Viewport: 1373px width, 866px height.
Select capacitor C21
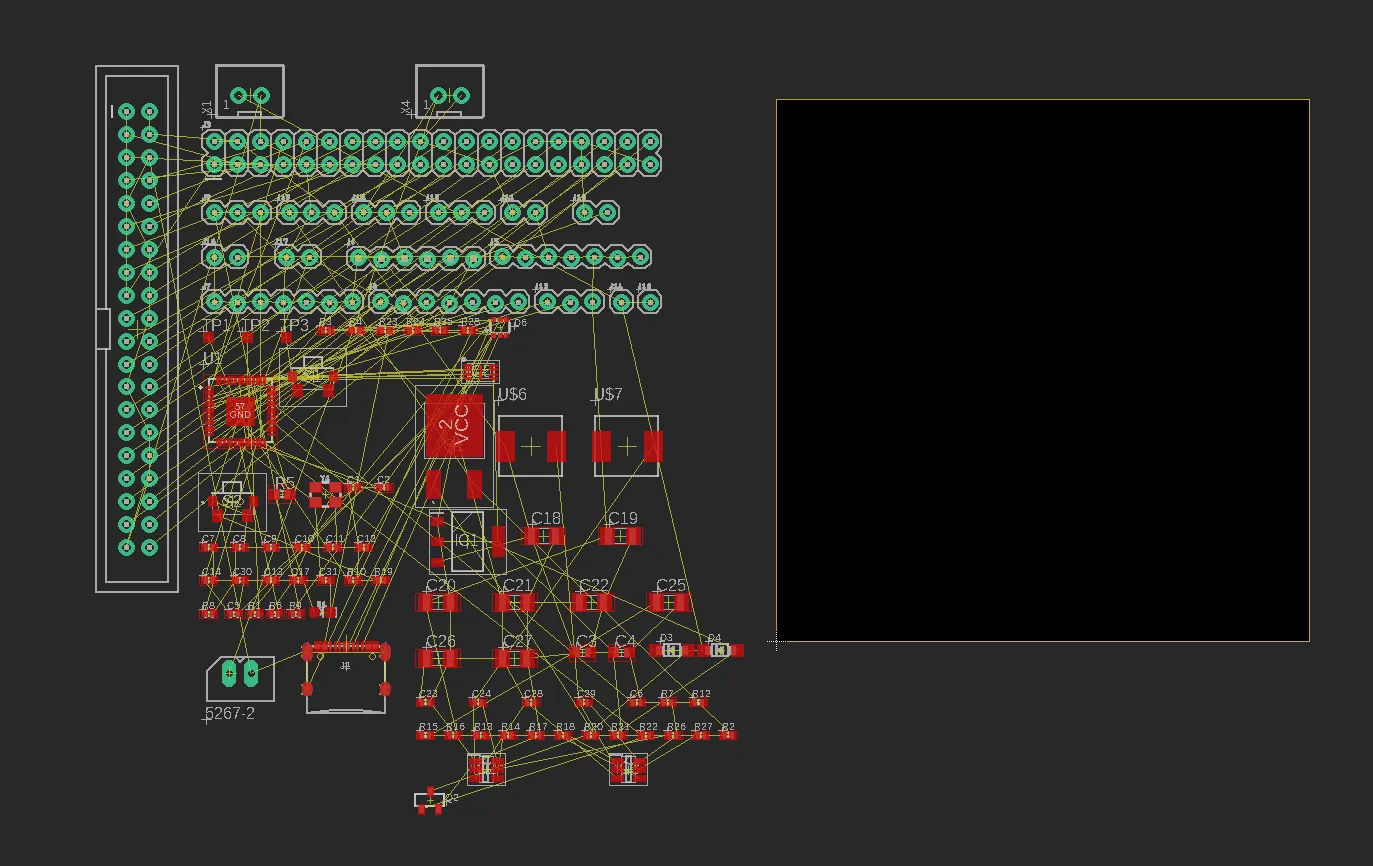coord(515,602)
